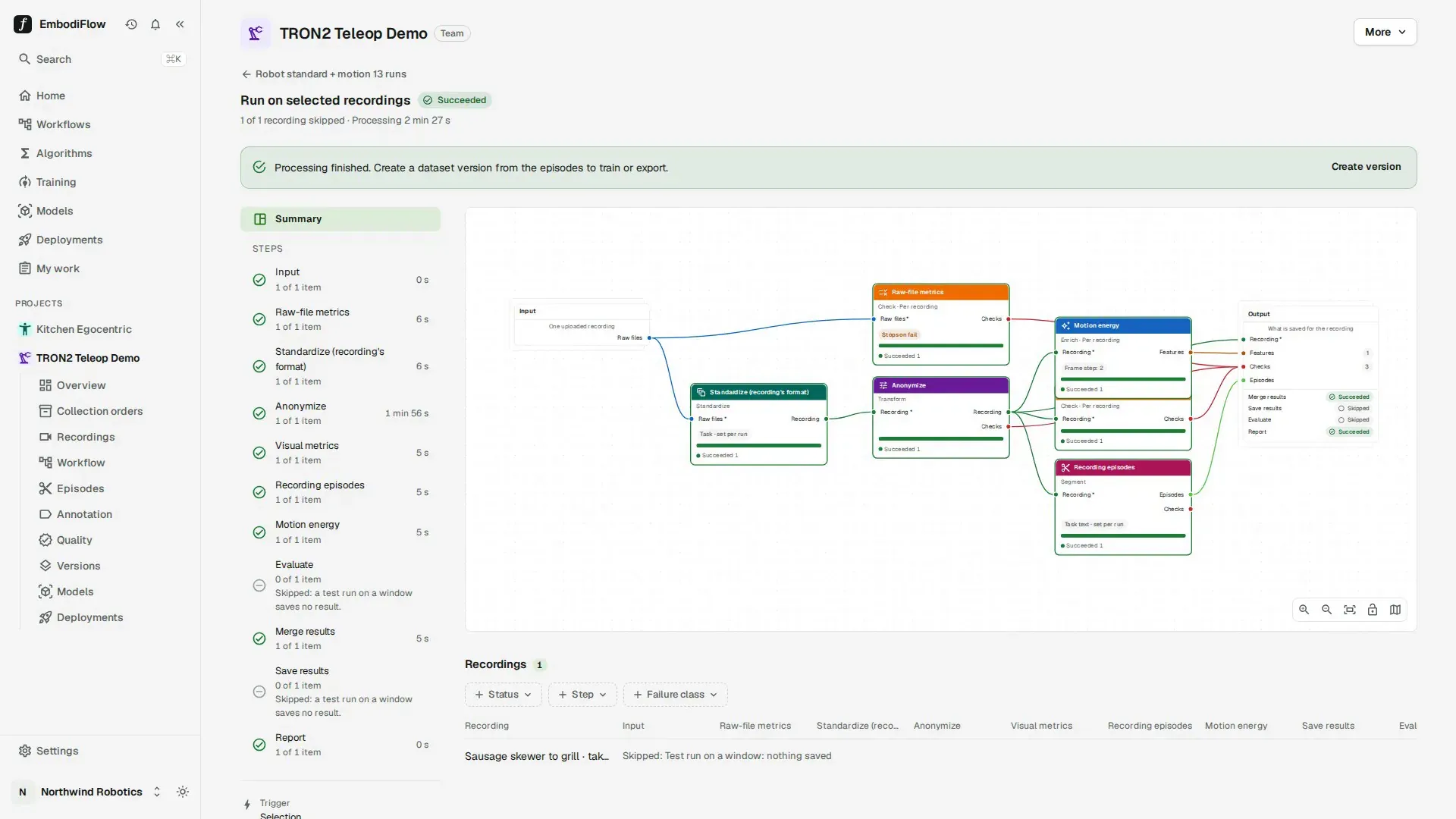Image resolution: width=1456 pixels, height=819 pixels.
Task: Click the Succeeded status badge
Action: click(x=455, y=100)
